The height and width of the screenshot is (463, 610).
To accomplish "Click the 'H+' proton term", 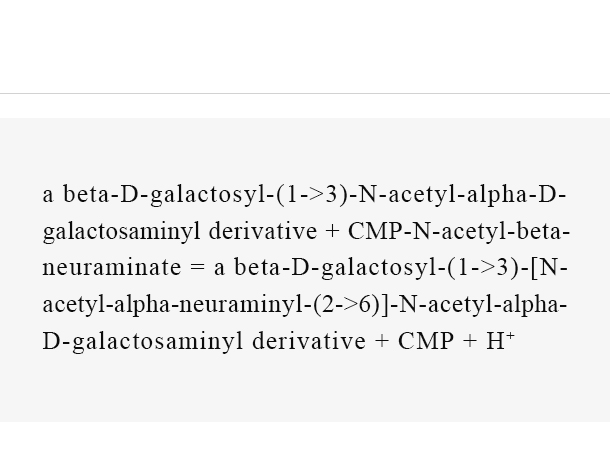I will [x=500, y=341].
